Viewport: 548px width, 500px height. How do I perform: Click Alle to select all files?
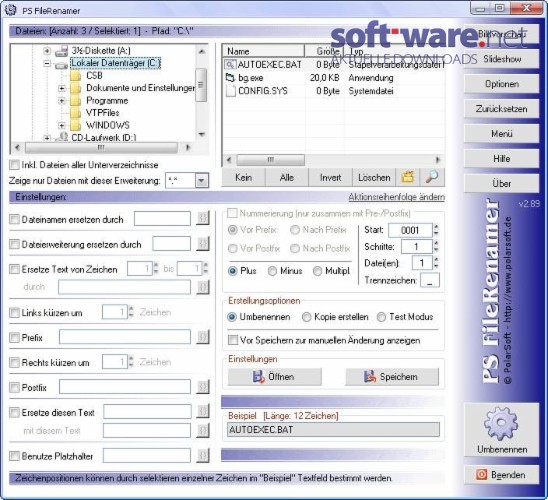tap(287, 177)
